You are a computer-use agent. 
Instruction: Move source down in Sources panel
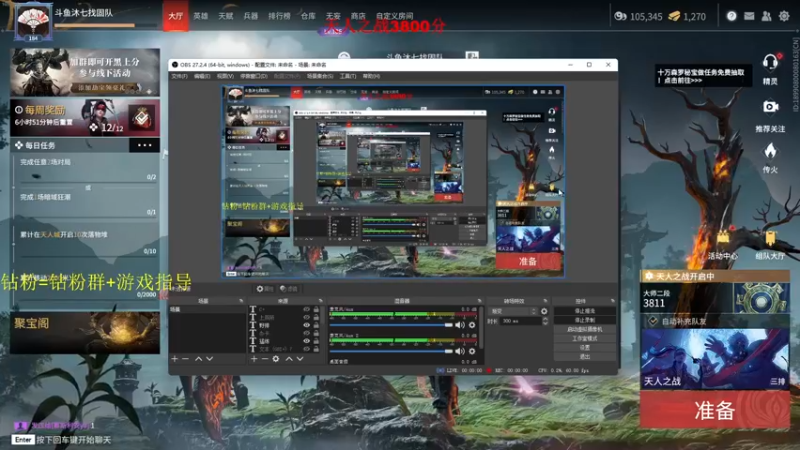pyautogui.click(x=300, y=359)
